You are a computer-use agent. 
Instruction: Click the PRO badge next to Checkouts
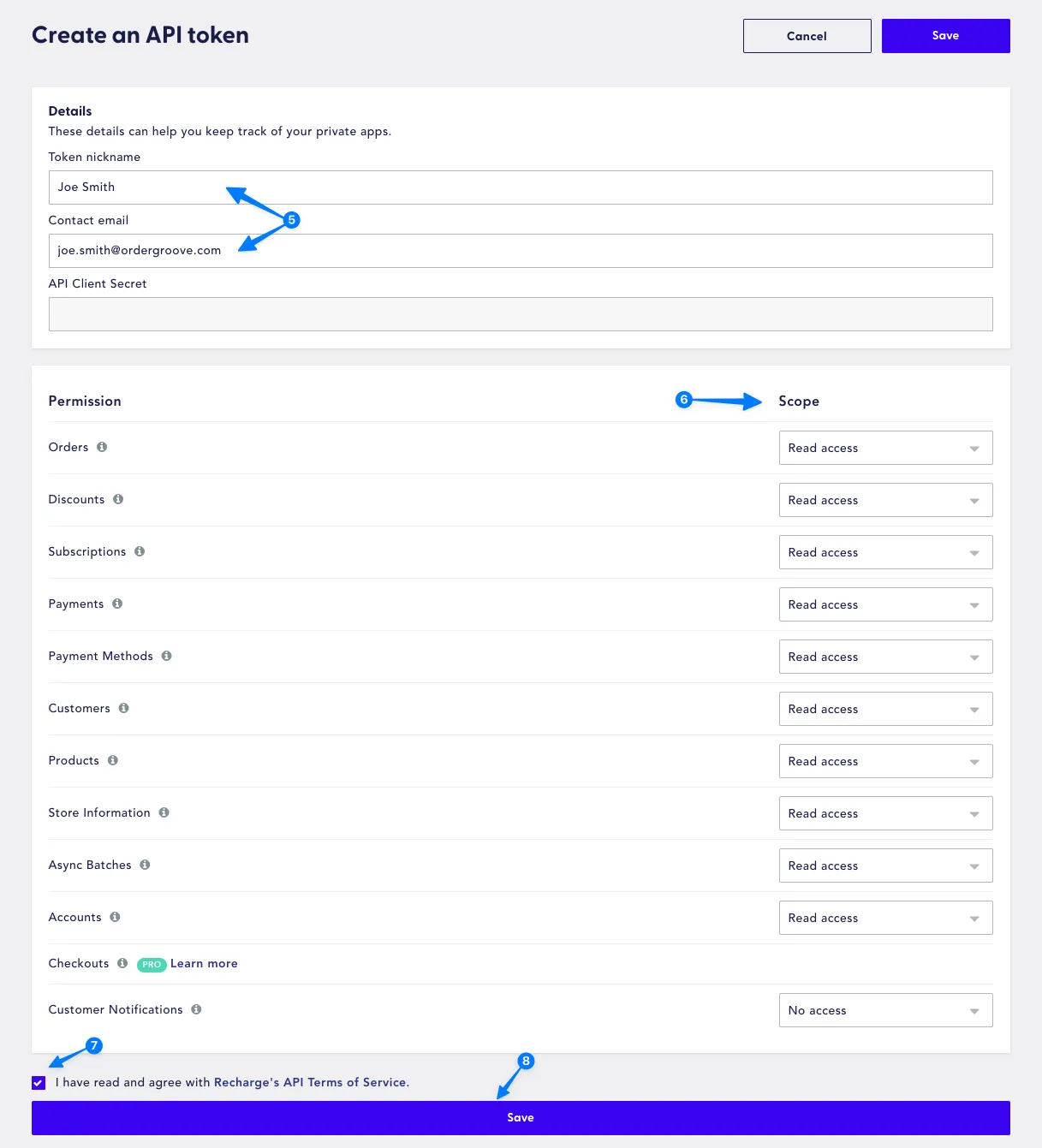pos(152,965)
